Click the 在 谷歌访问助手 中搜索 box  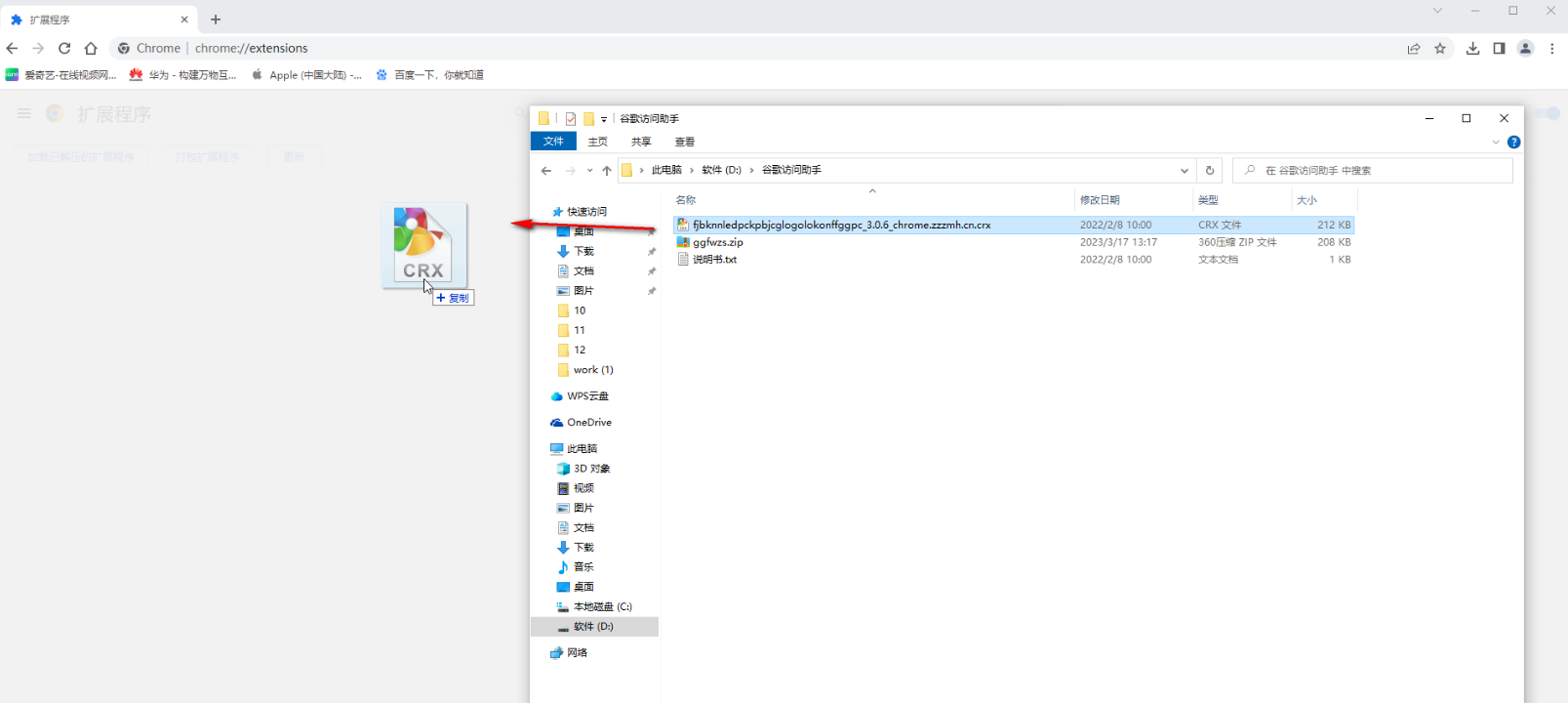[1373, 170]
